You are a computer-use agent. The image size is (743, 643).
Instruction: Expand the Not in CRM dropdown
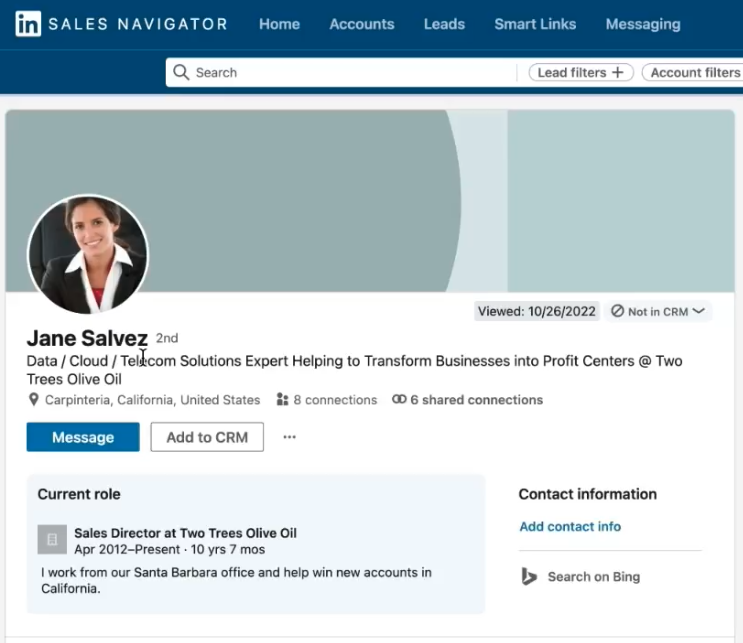659,311
